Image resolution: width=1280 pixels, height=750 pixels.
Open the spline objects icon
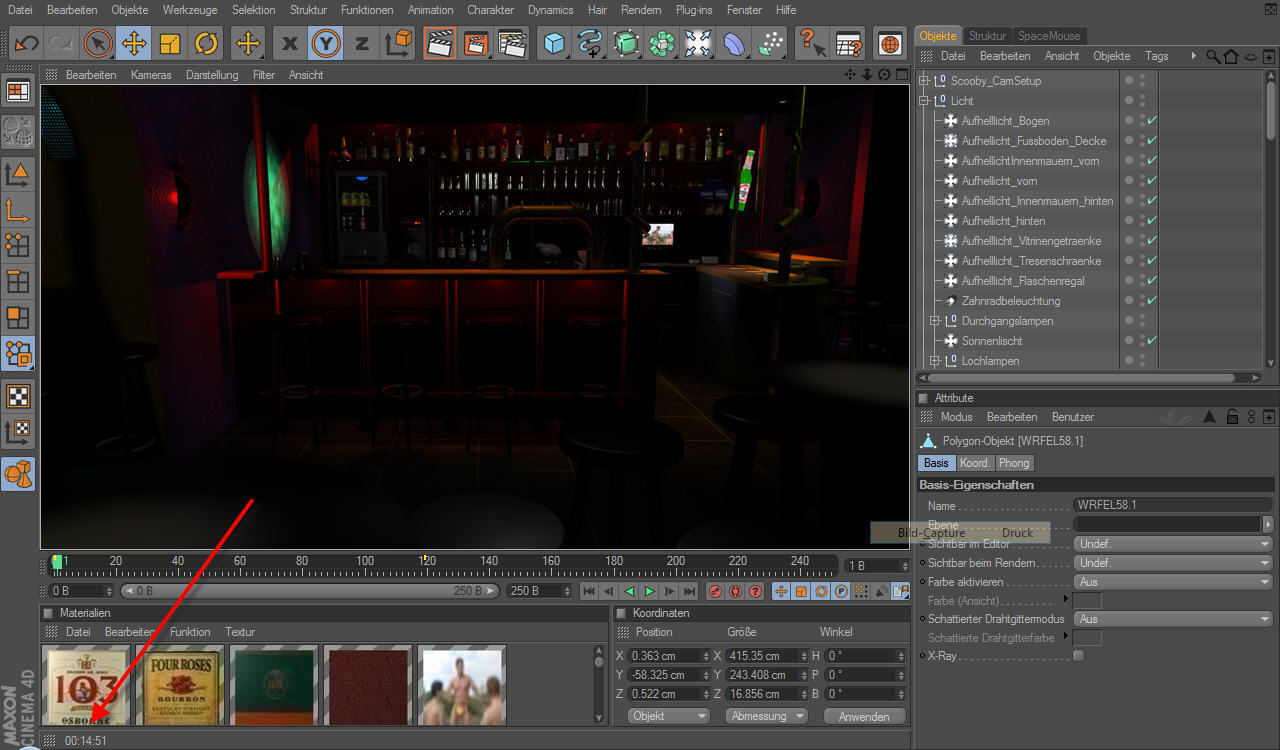tap(590, 43)
